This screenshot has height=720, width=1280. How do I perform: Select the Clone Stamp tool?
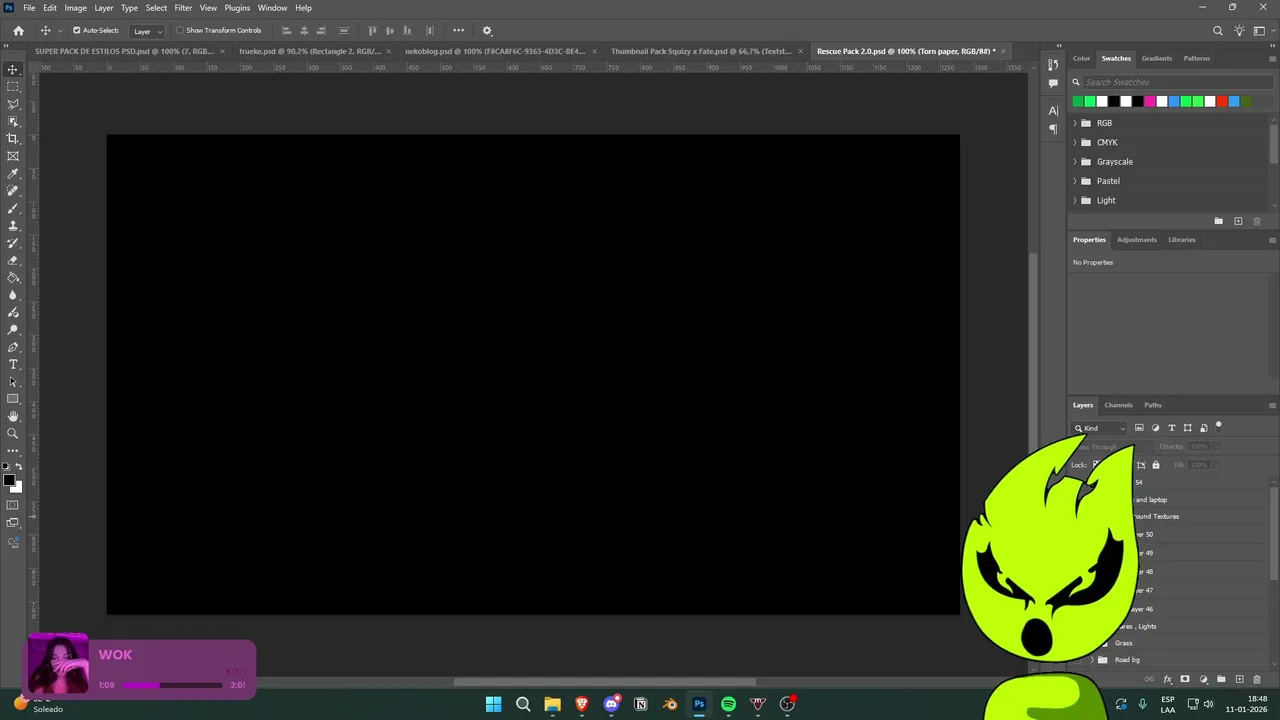(x=13, y=225)
